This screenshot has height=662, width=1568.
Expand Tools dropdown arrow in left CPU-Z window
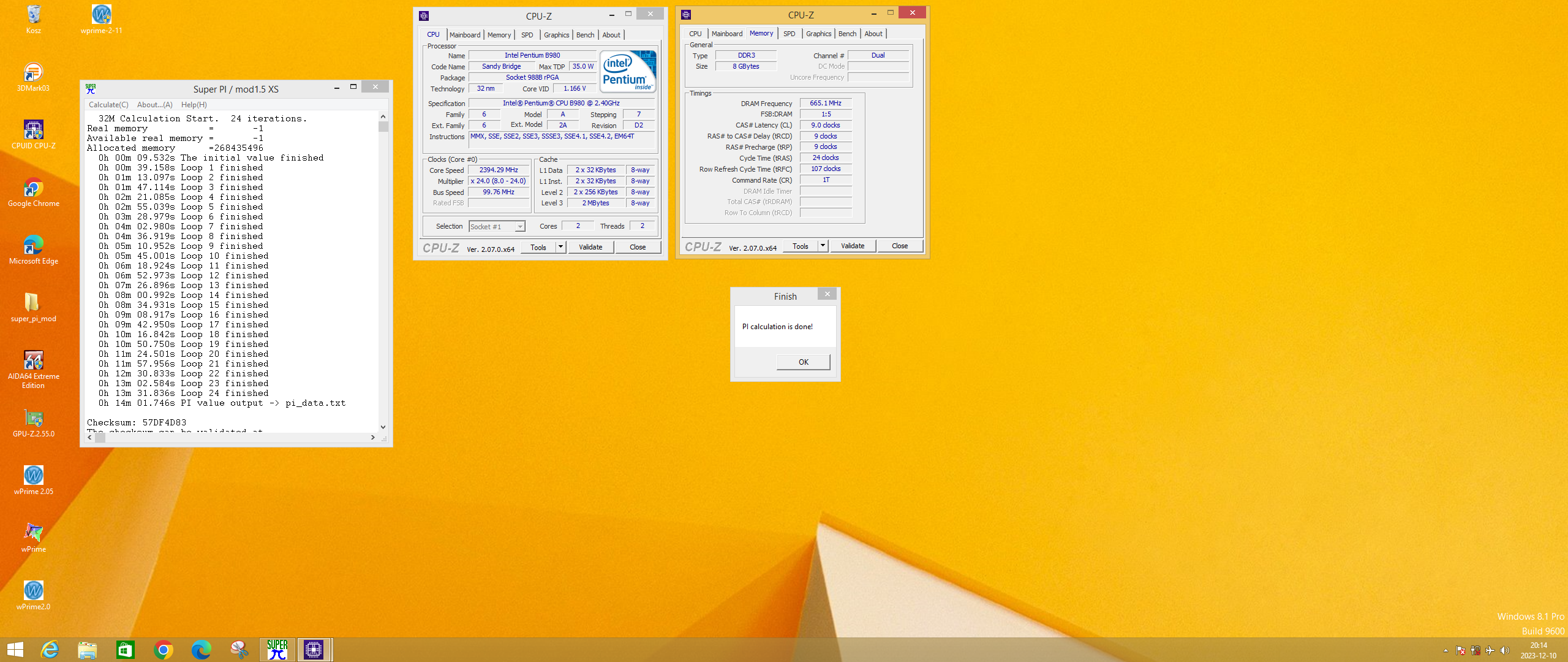click(560, 248)
